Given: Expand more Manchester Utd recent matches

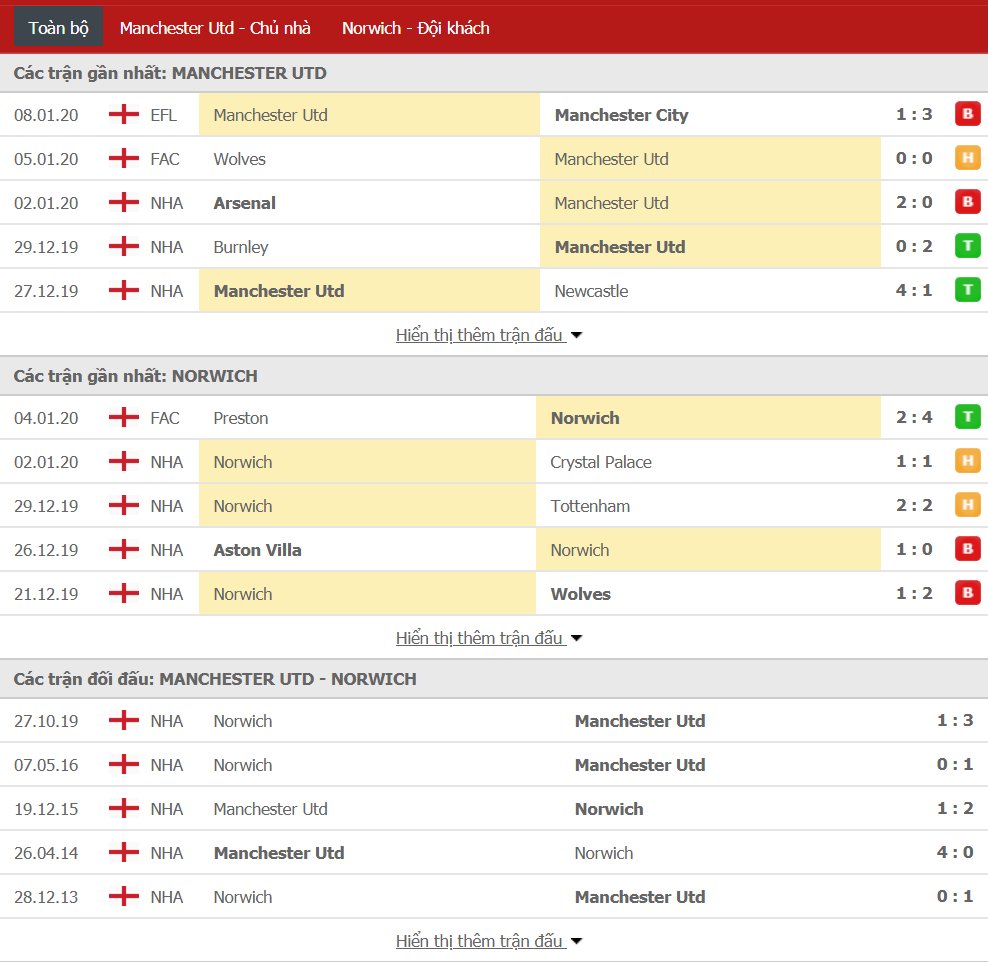Looking at the screenshot, I should tap(488, 335).
